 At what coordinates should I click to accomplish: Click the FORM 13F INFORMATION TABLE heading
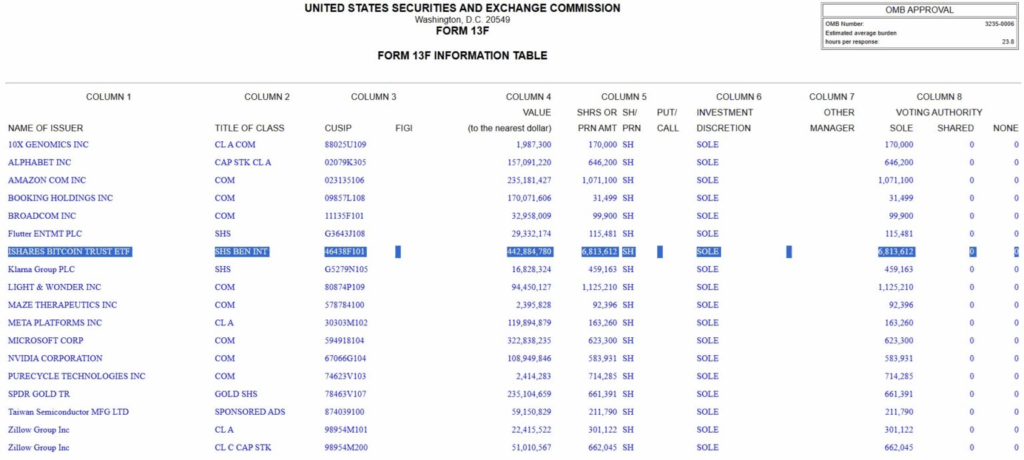[x=462, y=55]
